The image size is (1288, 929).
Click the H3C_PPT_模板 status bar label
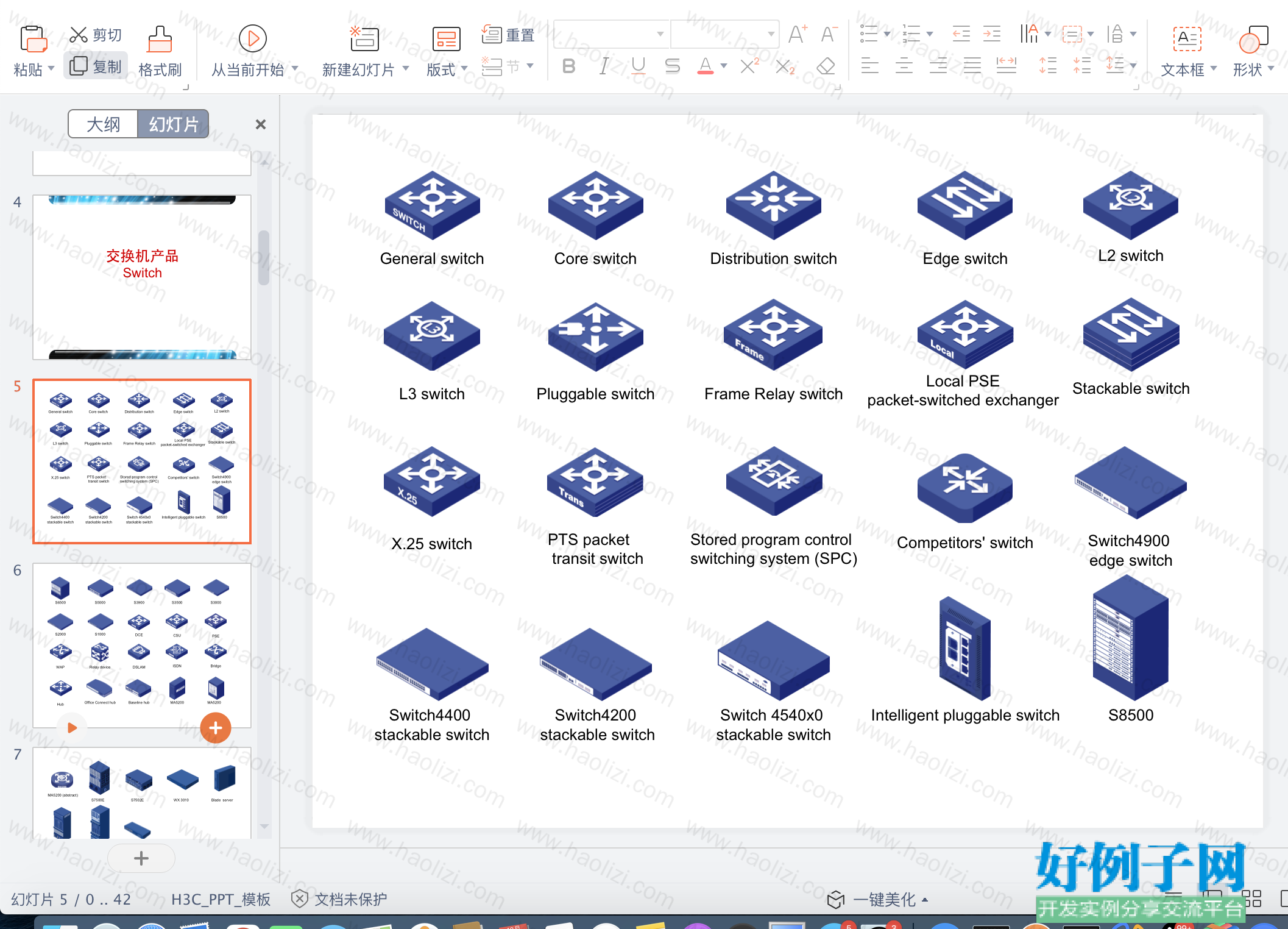[221, 899]
